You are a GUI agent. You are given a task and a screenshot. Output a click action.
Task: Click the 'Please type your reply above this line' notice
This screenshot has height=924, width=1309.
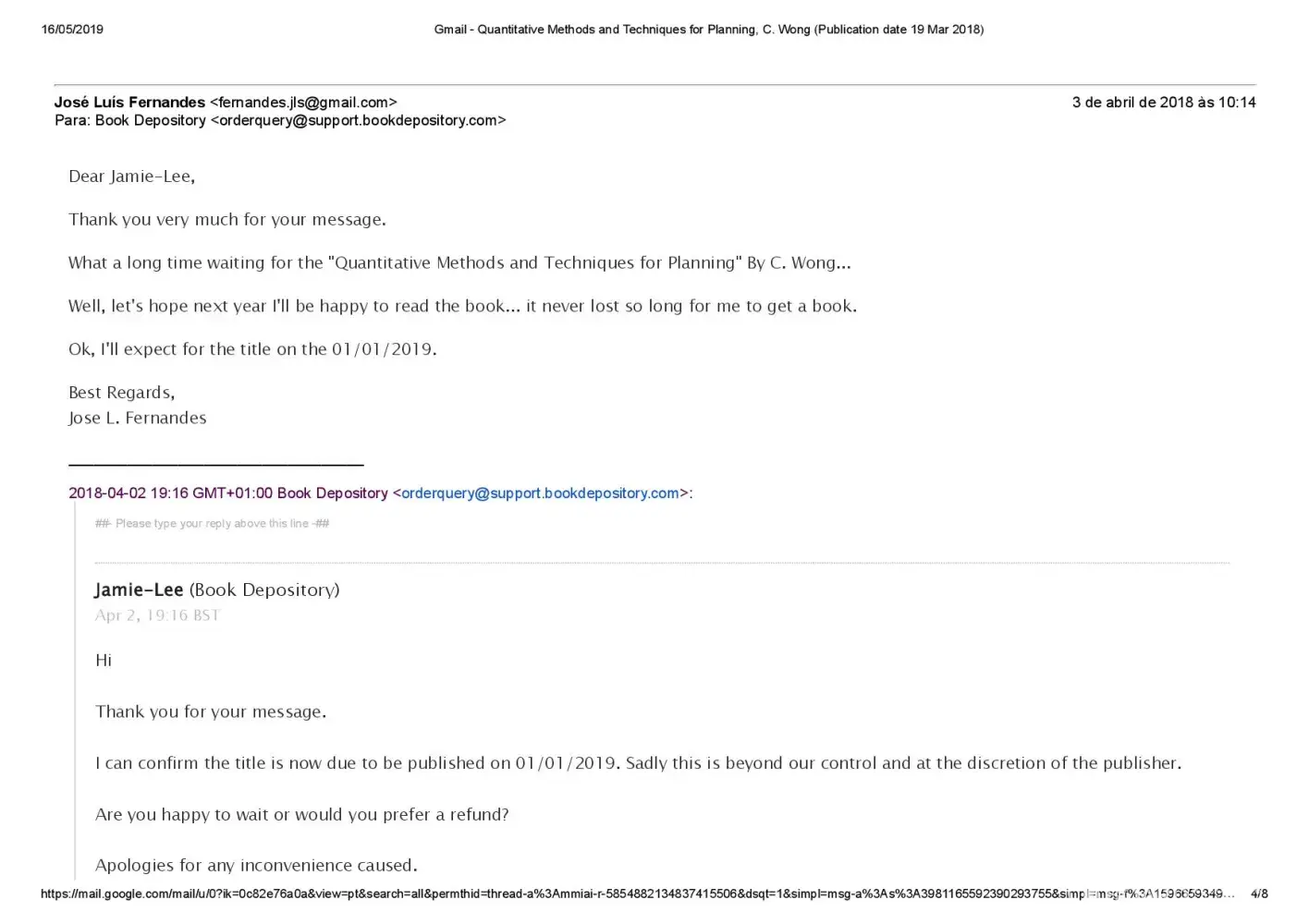(x=212, y=524)
